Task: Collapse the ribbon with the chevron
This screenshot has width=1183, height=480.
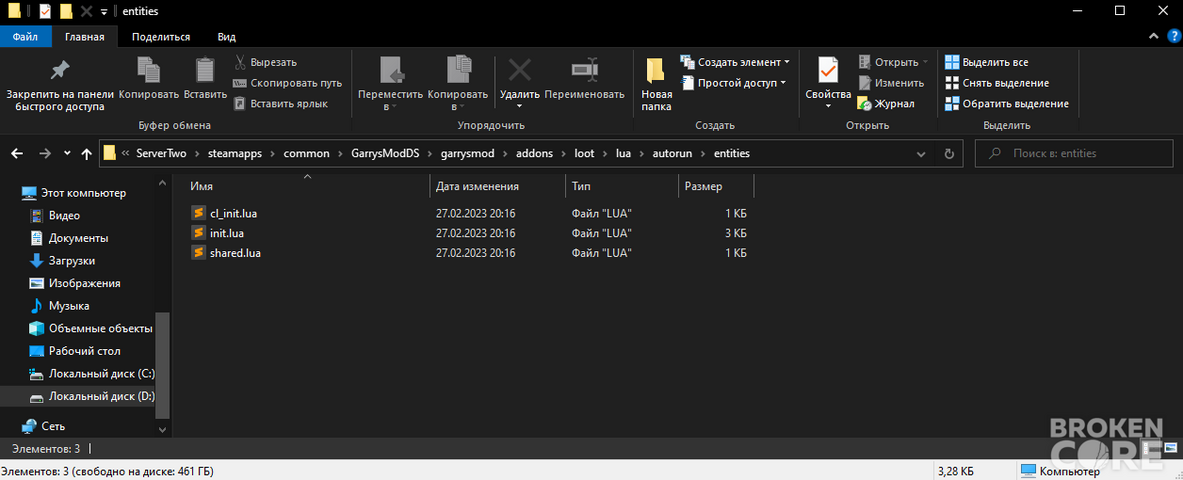Action: (x=1153, y=36)
